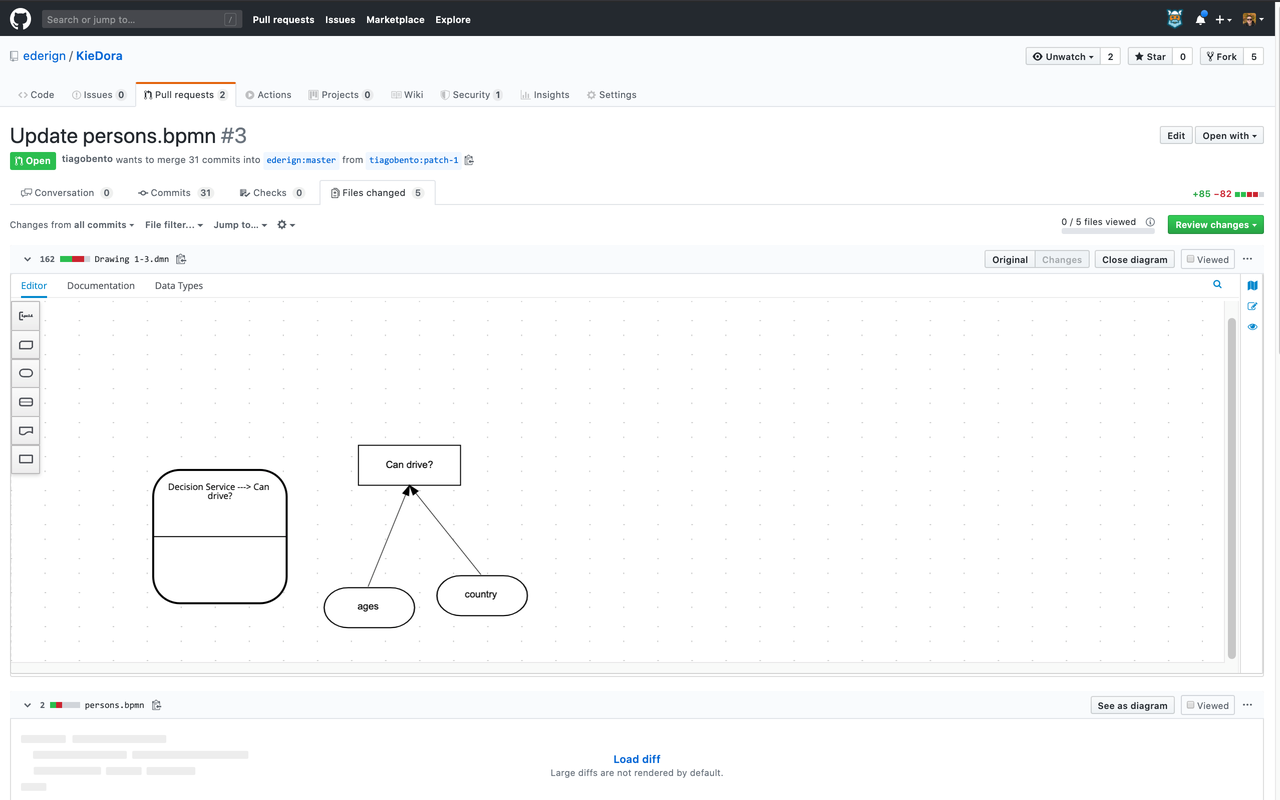Select the Decision Service node
Image resolution: width=1280 pixels, height=800 pixels.
coord(220,537)
